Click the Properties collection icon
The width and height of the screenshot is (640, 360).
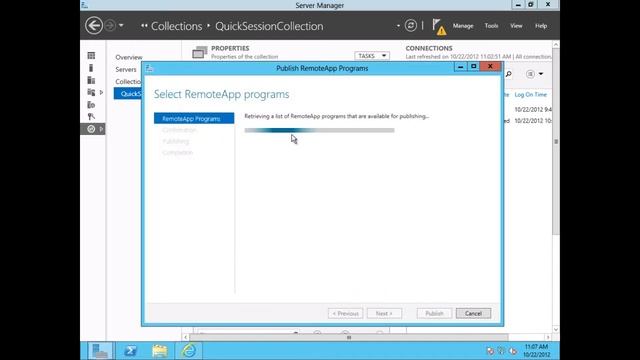pos(200,52)
